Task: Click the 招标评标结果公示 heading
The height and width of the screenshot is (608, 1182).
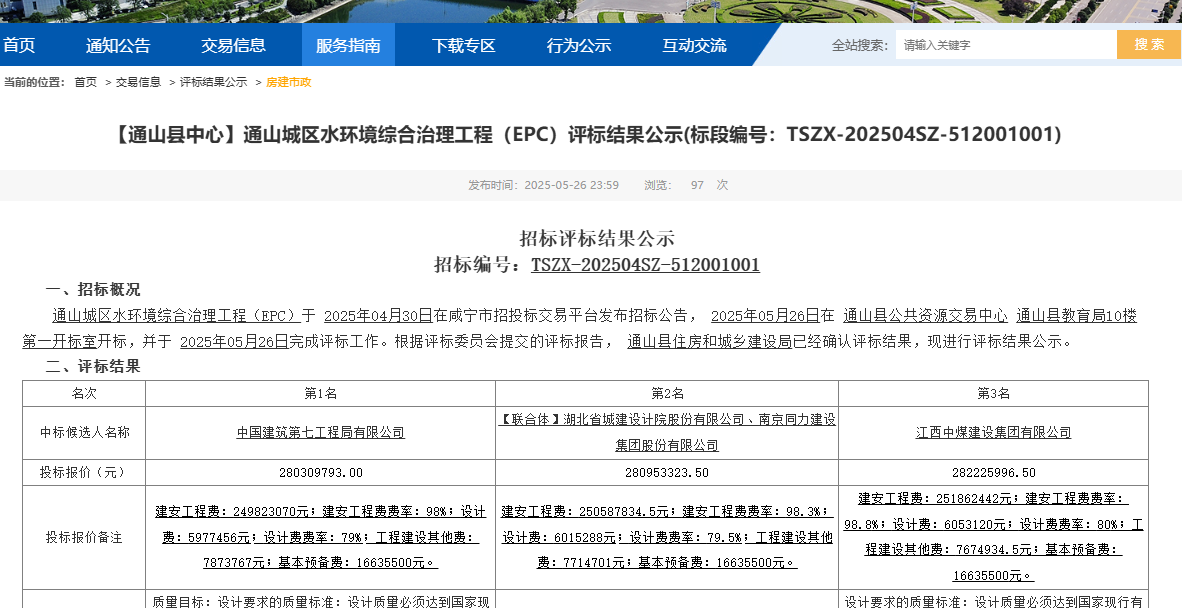Action: [x=597, y=239]
